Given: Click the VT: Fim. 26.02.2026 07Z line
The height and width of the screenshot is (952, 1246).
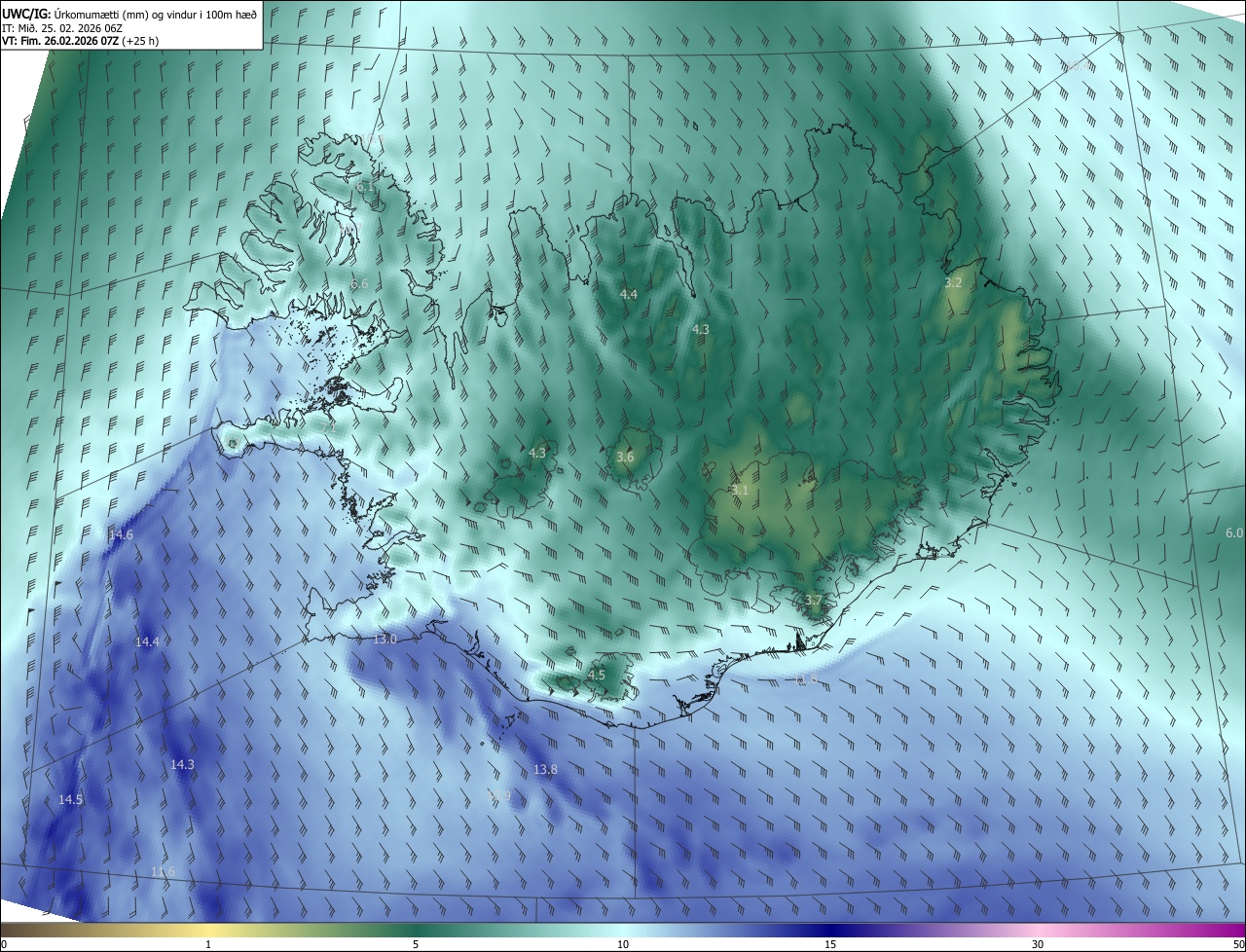Looking at the screenshot, I should 81,41.
